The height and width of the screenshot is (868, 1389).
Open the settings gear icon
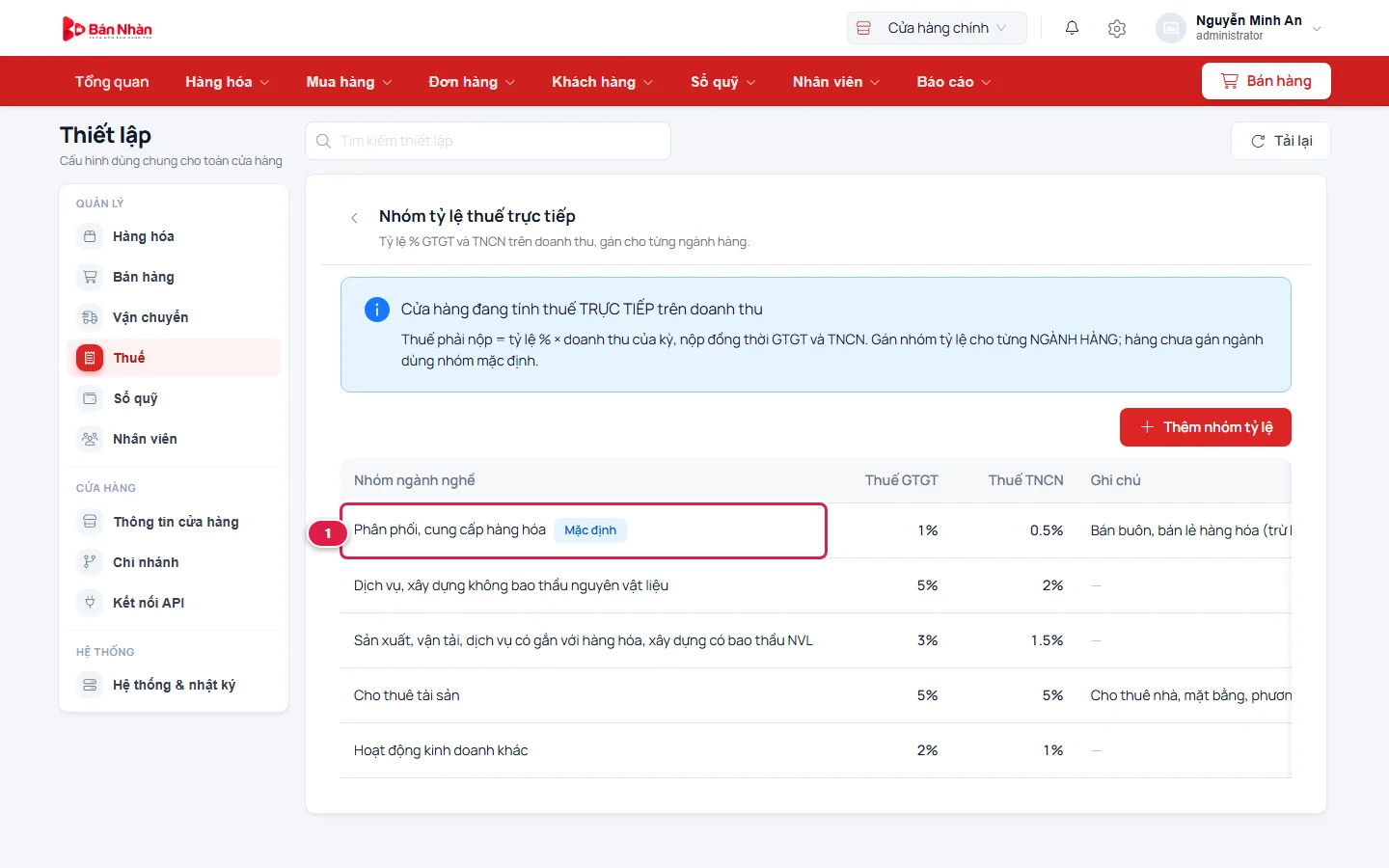click(1117, 28)
